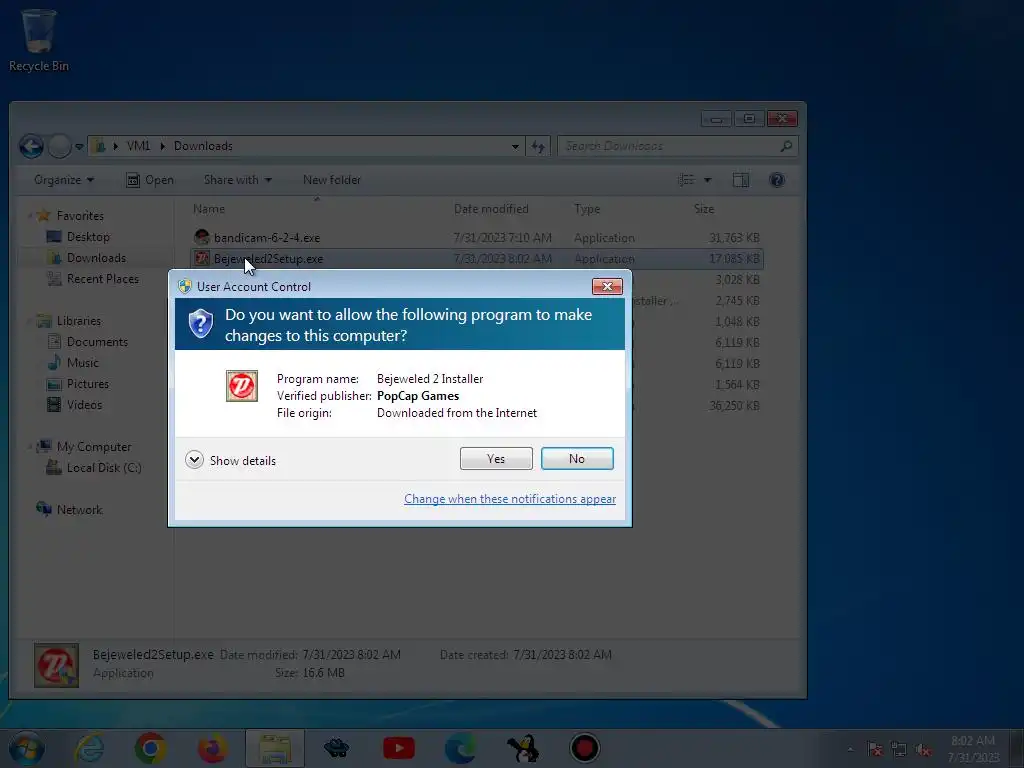Click the penguin icon on taskbar
This screenshot has width=1024, height=768.
tap(523, 748)
